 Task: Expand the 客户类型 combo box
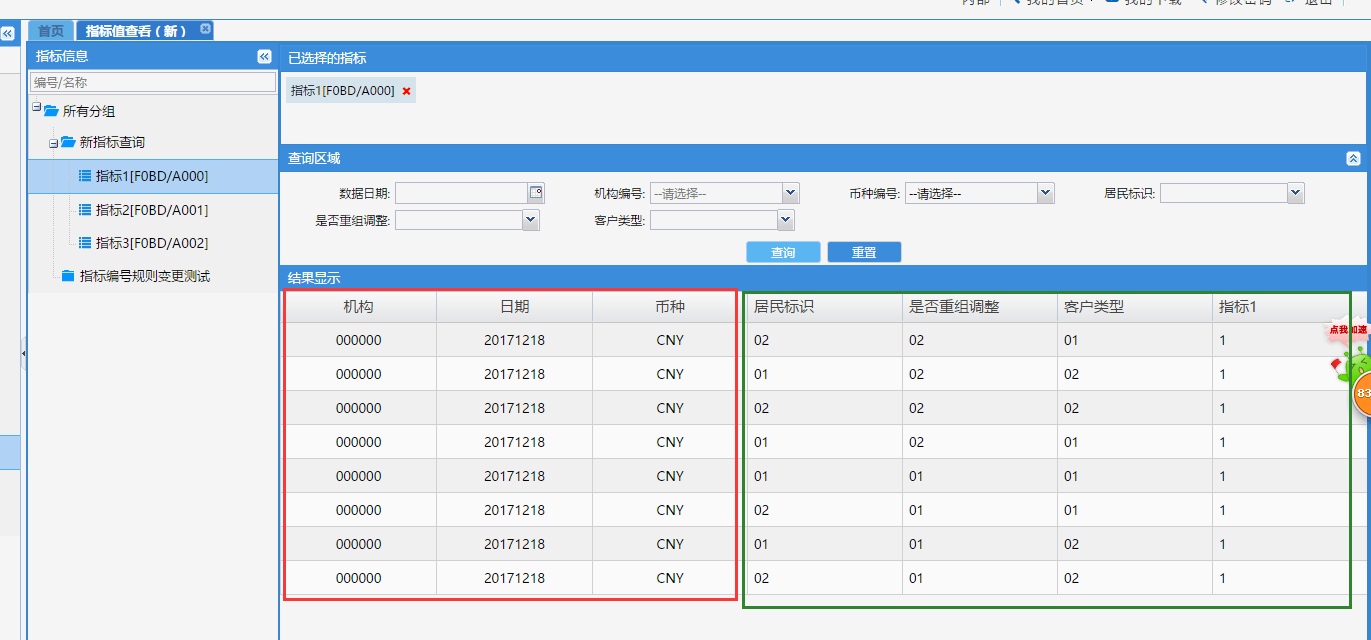coord(785,219)
